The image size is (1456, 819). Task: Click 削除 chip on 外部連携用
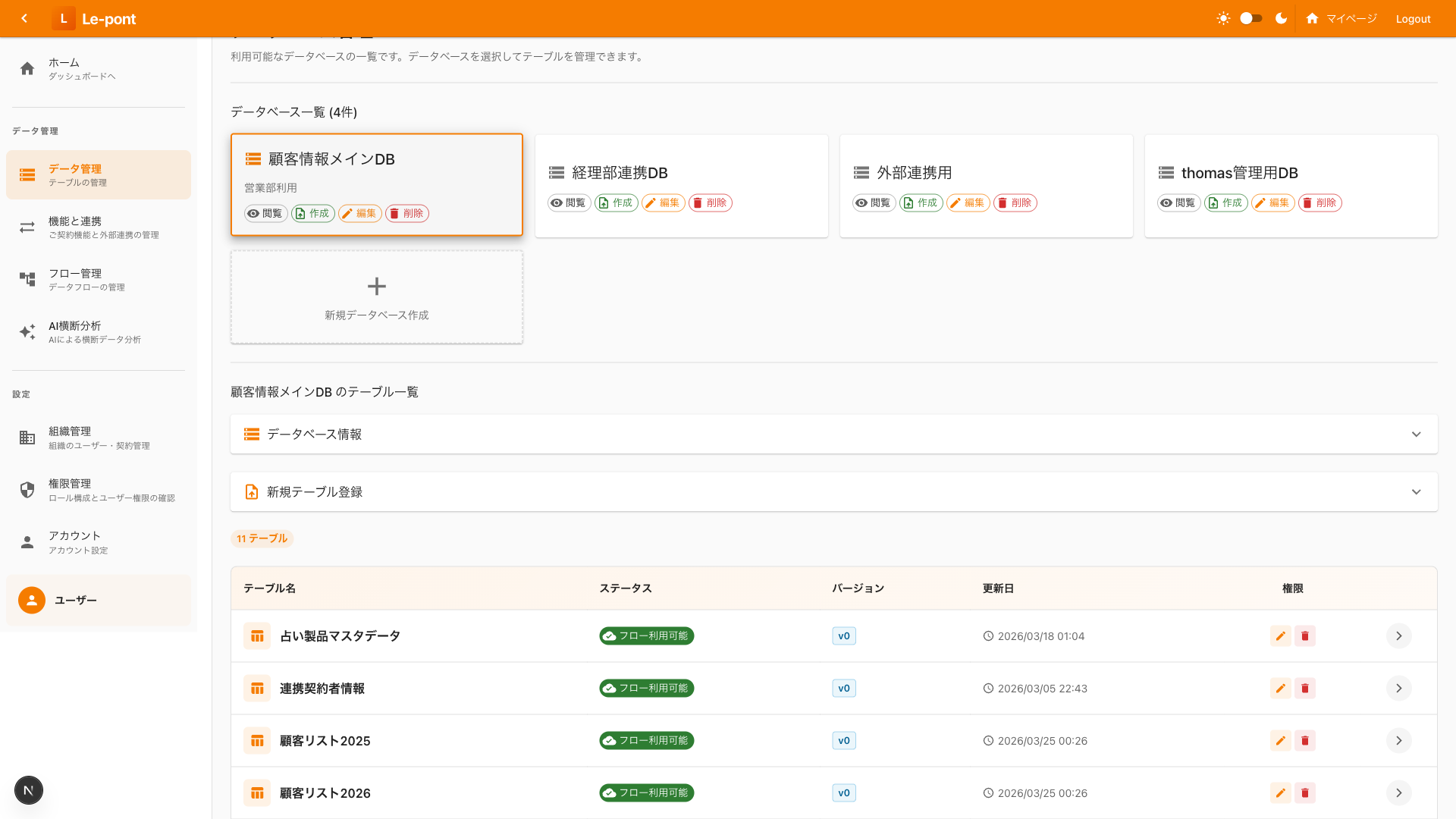point(1015,202)
